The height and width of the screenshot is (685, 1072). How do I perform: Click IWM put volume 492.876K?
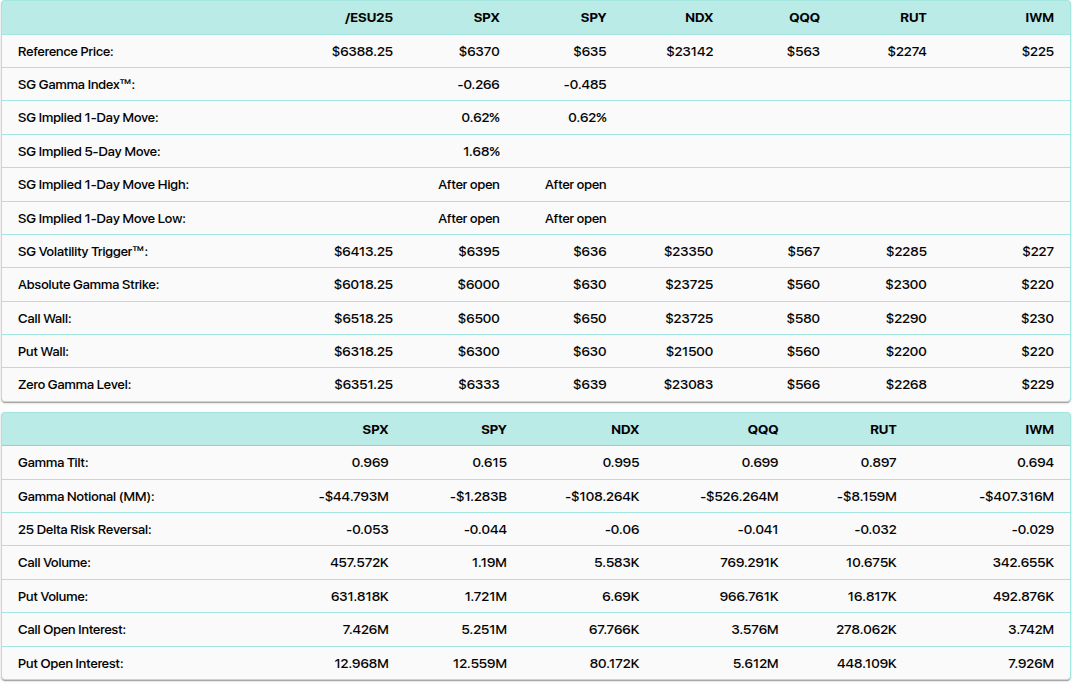point(1023,597)
